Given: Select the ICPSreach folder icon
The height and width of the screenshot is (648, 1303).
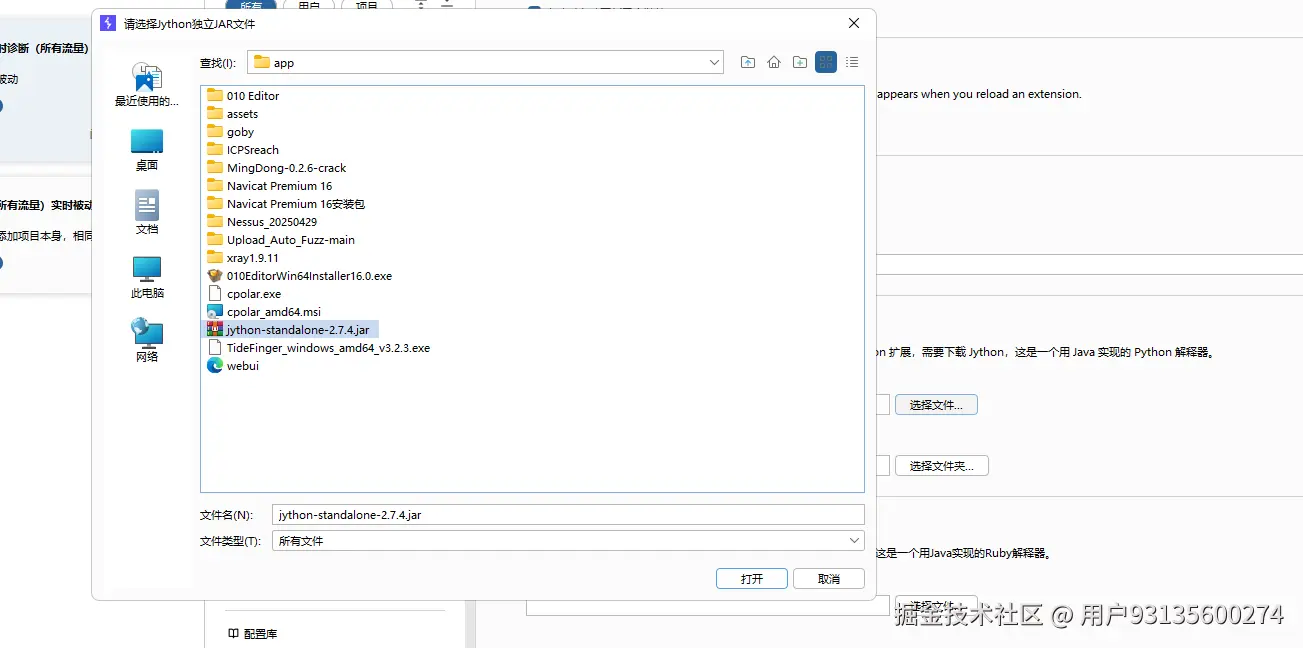Looking at the screenshot, I should (215, 150).
